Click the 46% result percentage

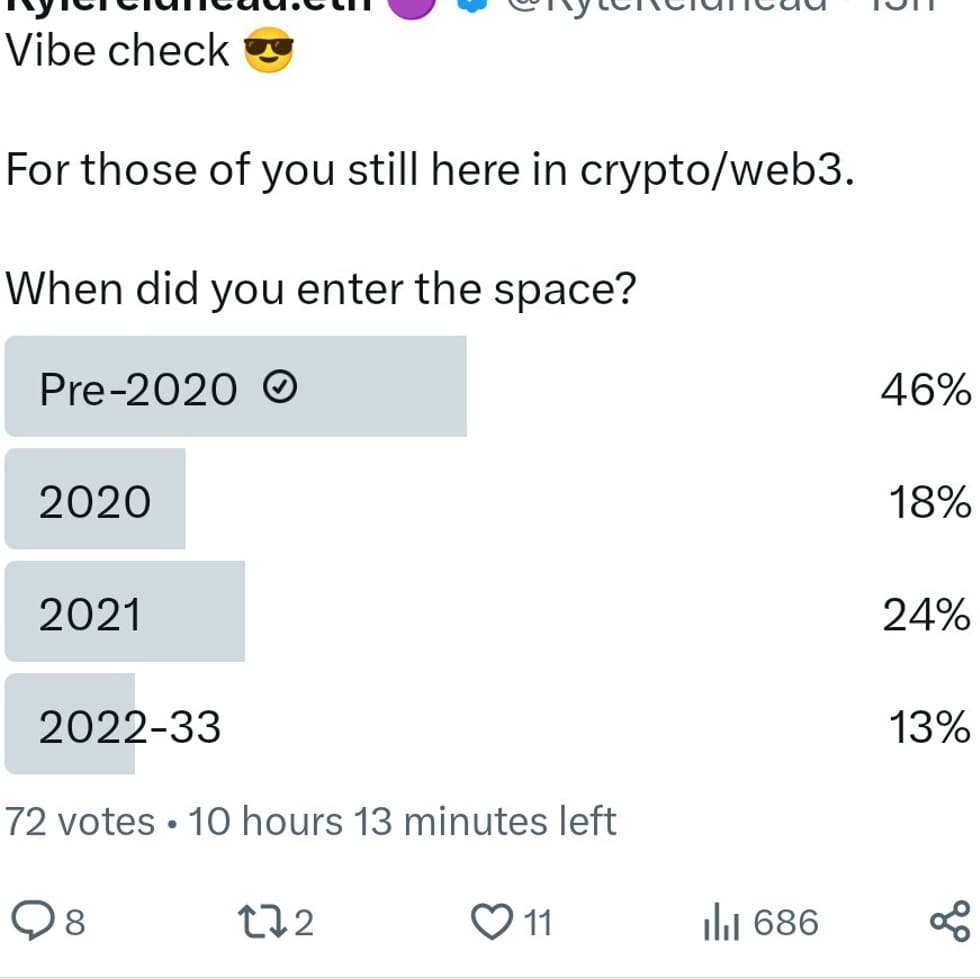click(x=926, y=389)
